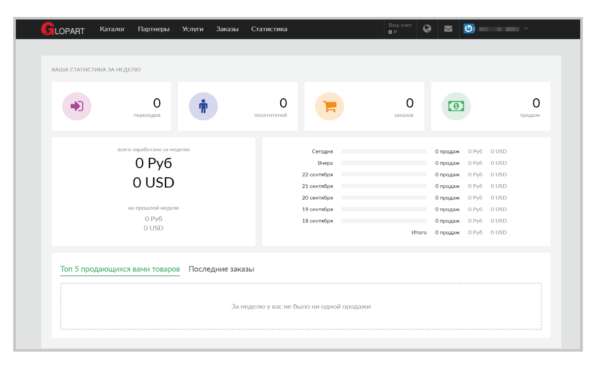This screenshot has width=600, height=367.
Task: Open the Ваш счет account balance
Action: 400,29
